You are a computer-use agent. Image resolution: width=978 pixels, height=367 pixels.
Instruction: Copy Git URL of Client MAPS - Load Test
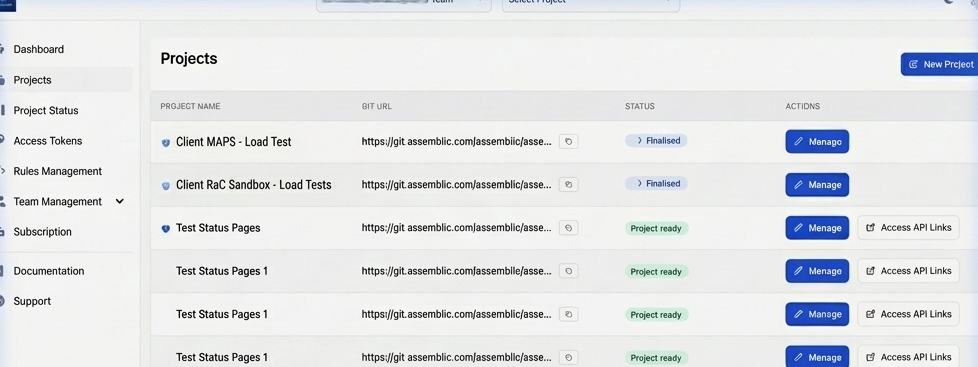tap(568, 142)
